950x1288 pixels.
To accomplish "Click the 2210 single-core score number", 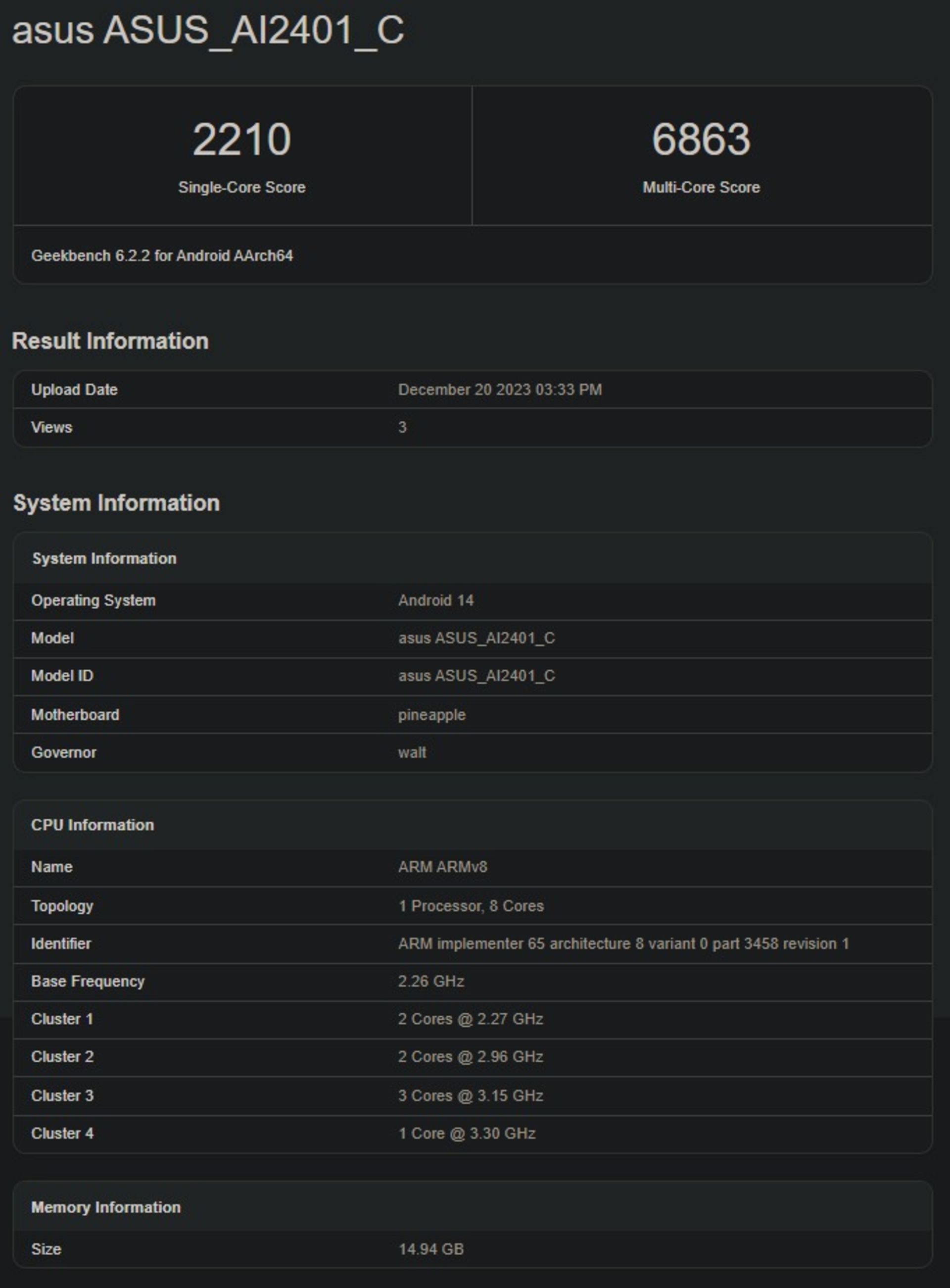I will [x=241, y=139].
